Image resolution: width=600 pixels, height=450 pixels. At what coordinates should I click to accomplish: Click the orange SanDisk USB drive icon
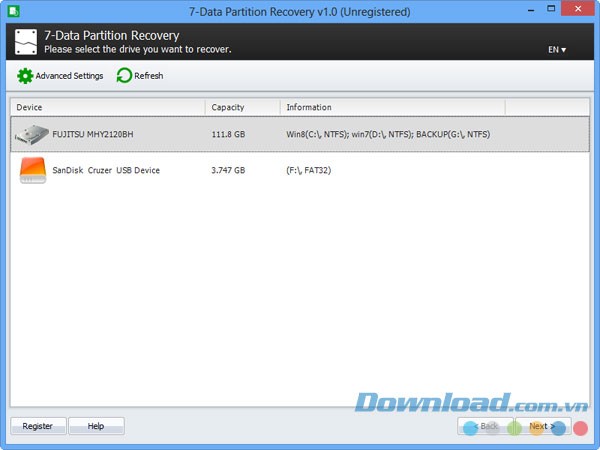(33, 170)
